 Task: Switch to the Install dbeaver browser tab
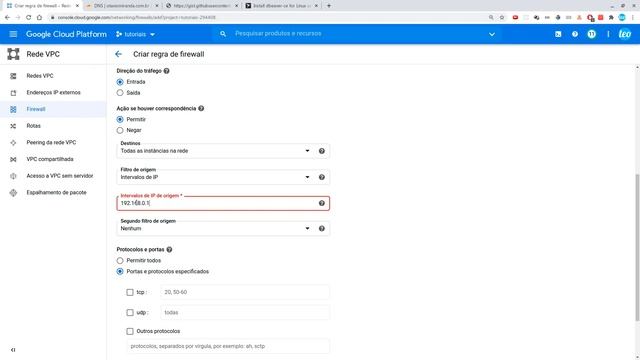click(x=282, y=6)
